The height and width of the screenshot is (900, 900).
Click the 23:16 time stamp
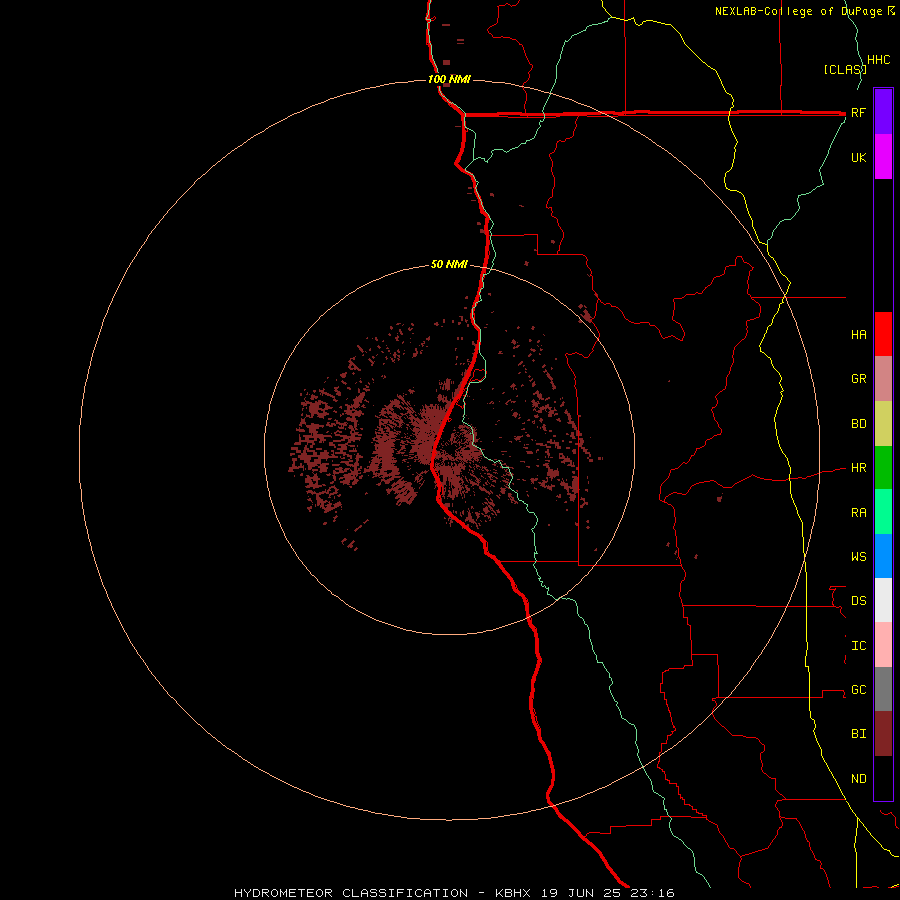click(651, 893)
